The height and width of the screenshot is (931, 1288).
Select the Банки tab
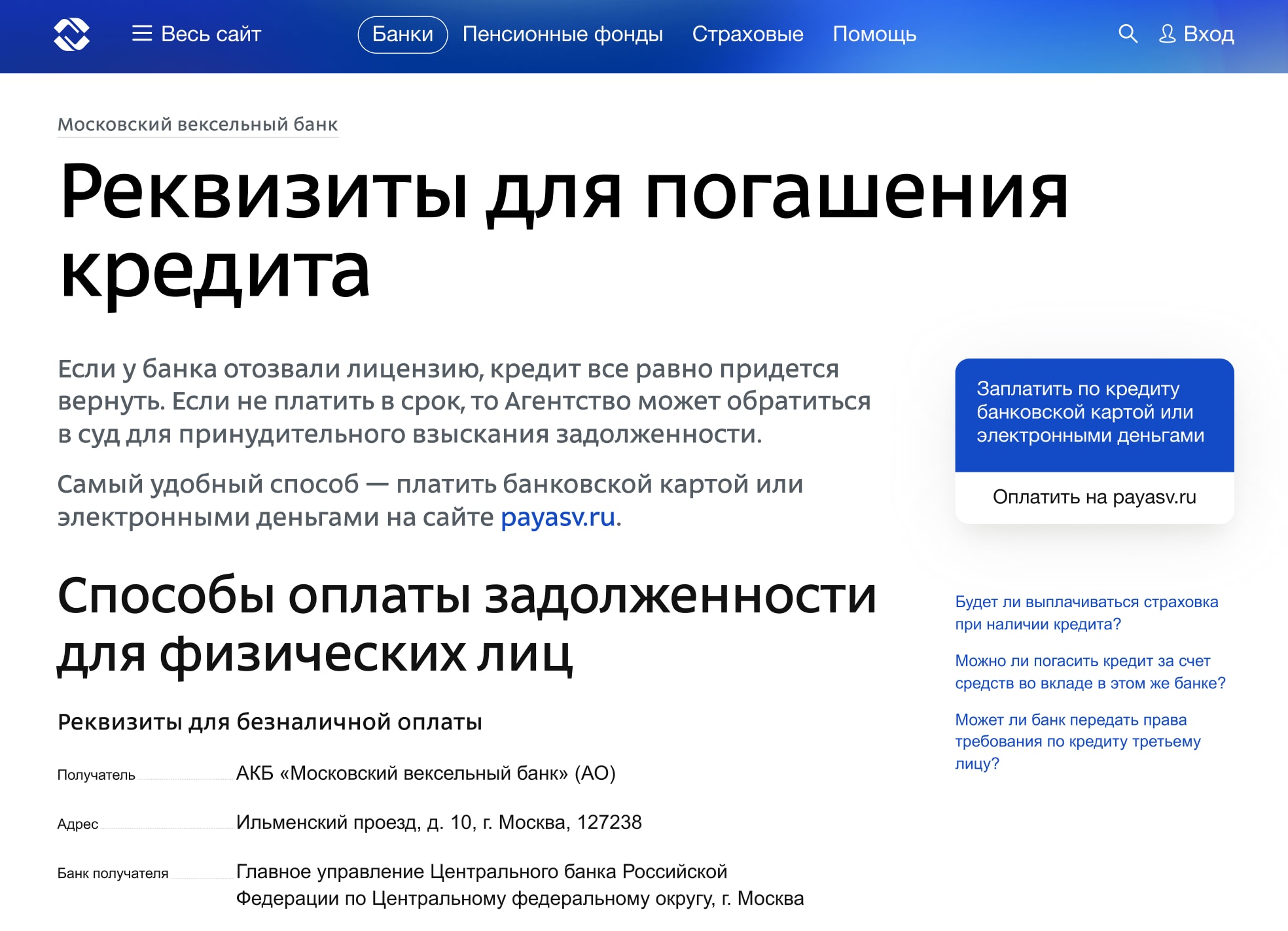[402, 34]
